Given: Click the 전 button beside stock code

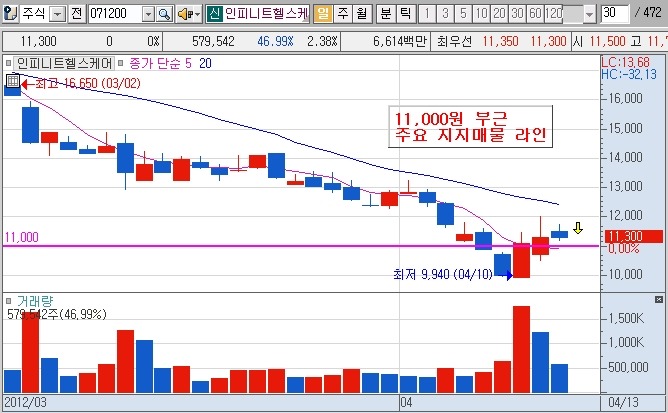Looking at the screenshot, I should click(77, 14).
